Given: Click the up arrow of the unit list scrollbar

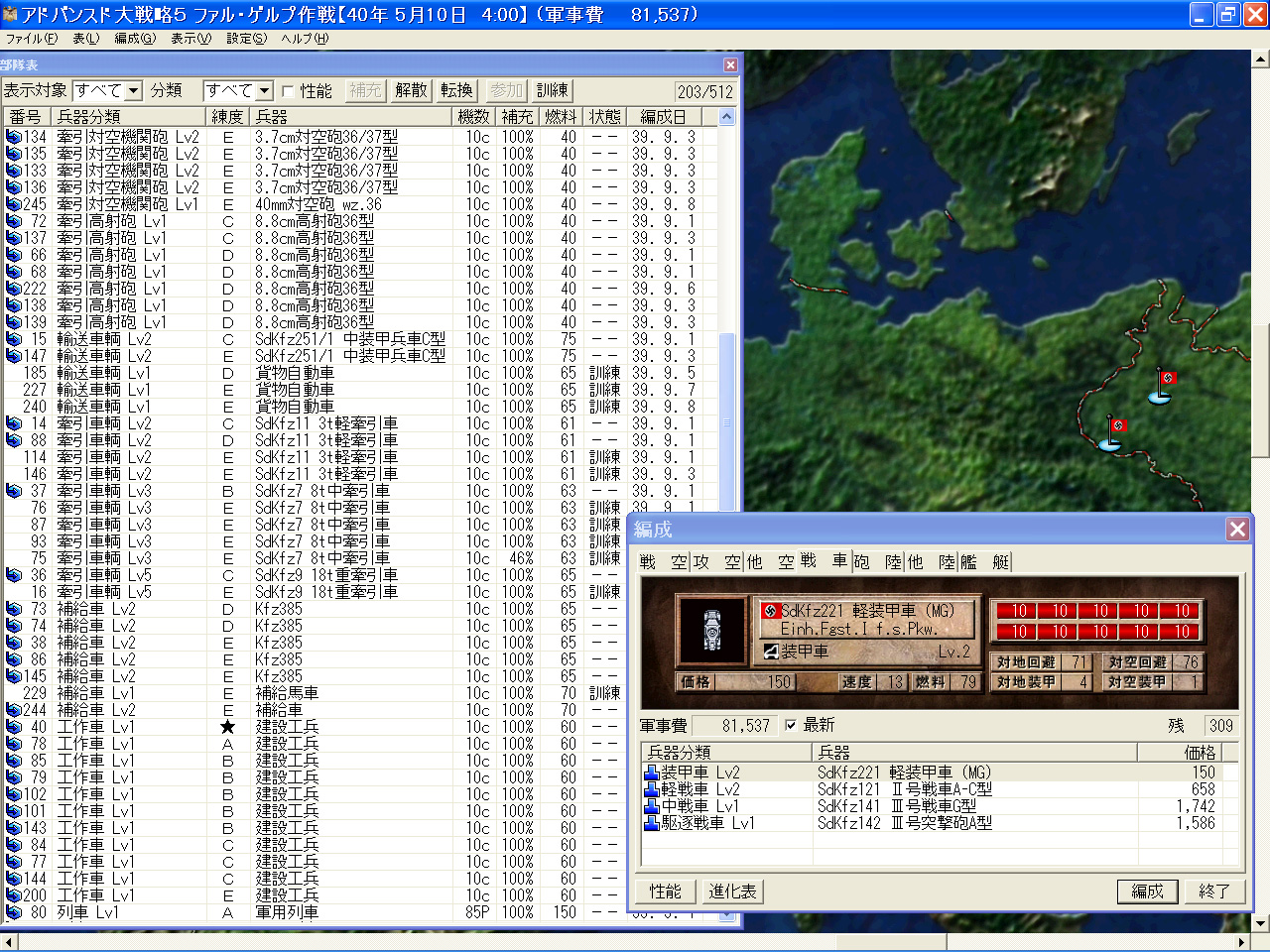Looking at the screenshot, I should click(x=726, y=115).
